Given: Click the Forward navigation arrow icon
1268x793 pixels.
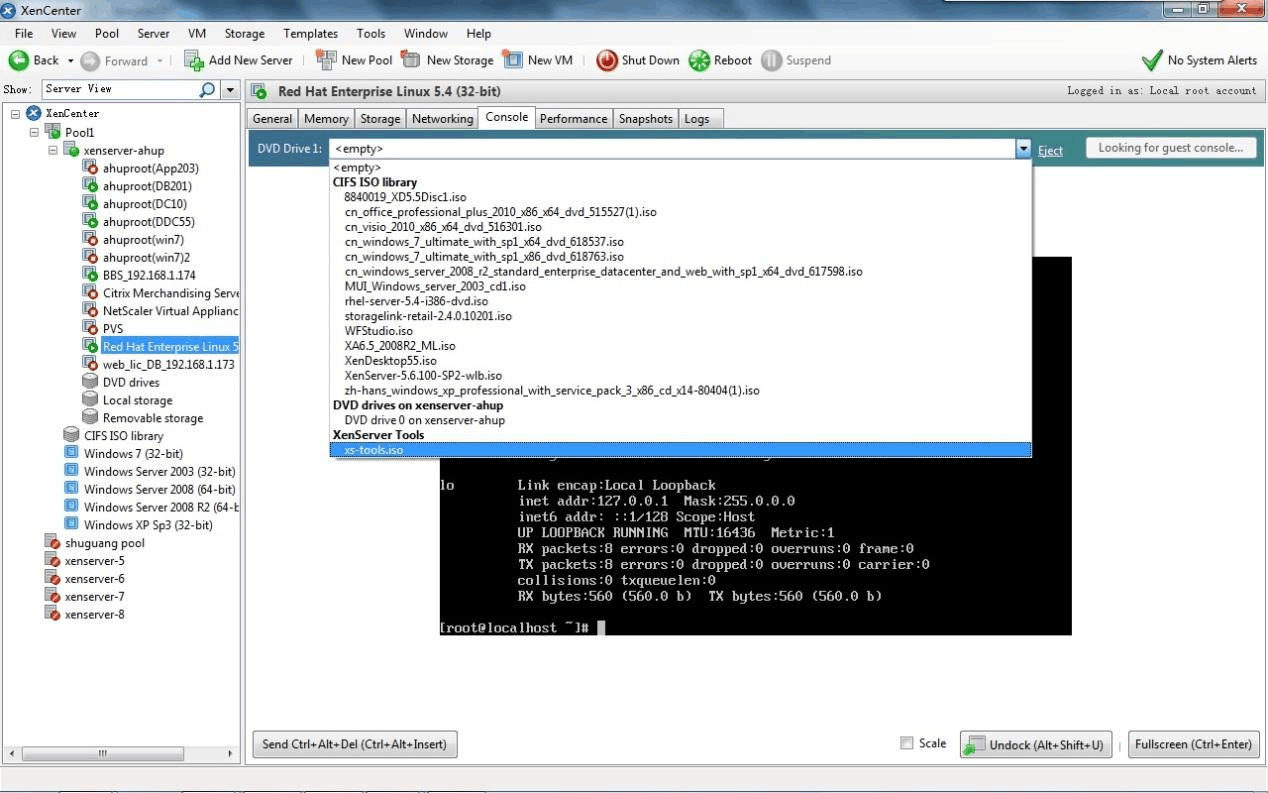Looking at the screenshot, I should pos(90,61).
